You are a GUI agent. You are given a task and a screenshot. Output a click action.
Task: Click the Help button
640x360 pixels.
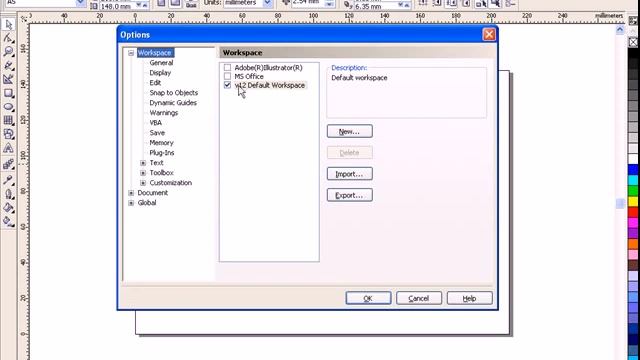tap(469, 298)
